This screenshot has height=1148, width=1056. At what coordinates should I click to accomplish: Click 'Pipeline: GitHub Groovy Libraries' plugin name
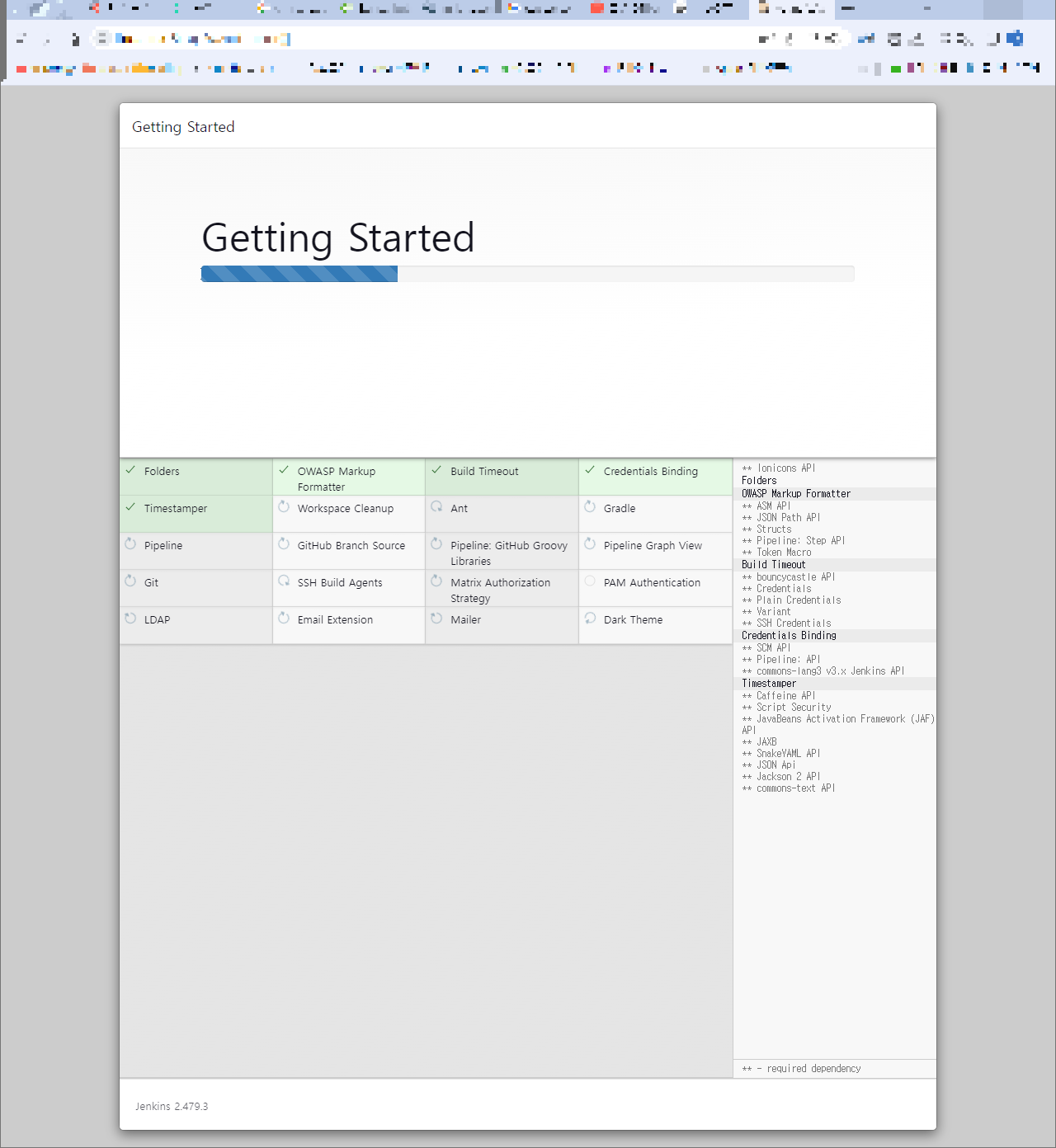pyautogui.click(x=509, y=553)
